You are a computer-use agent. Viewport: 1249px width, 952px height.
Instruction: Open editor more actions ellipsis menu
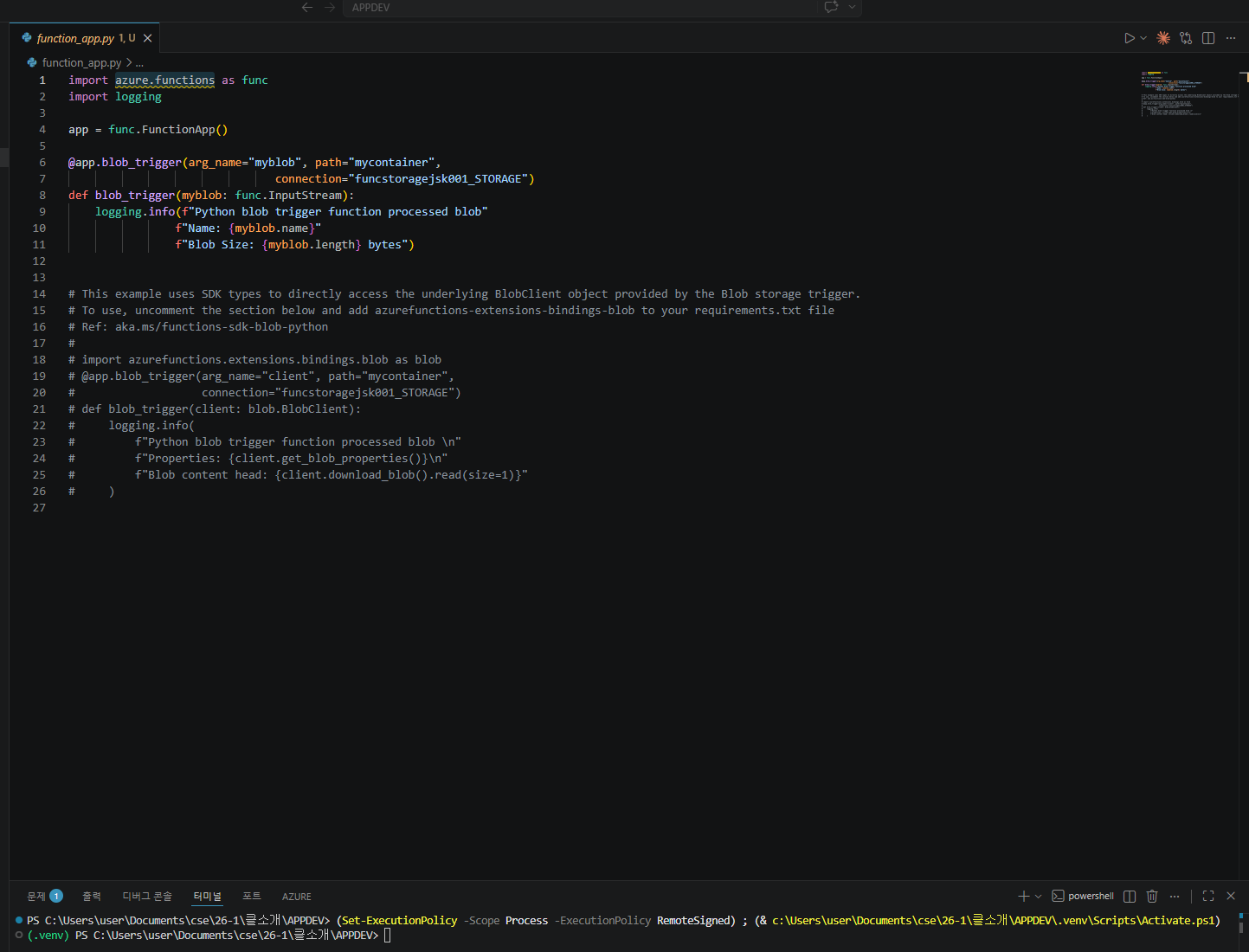pos(1231,38)
